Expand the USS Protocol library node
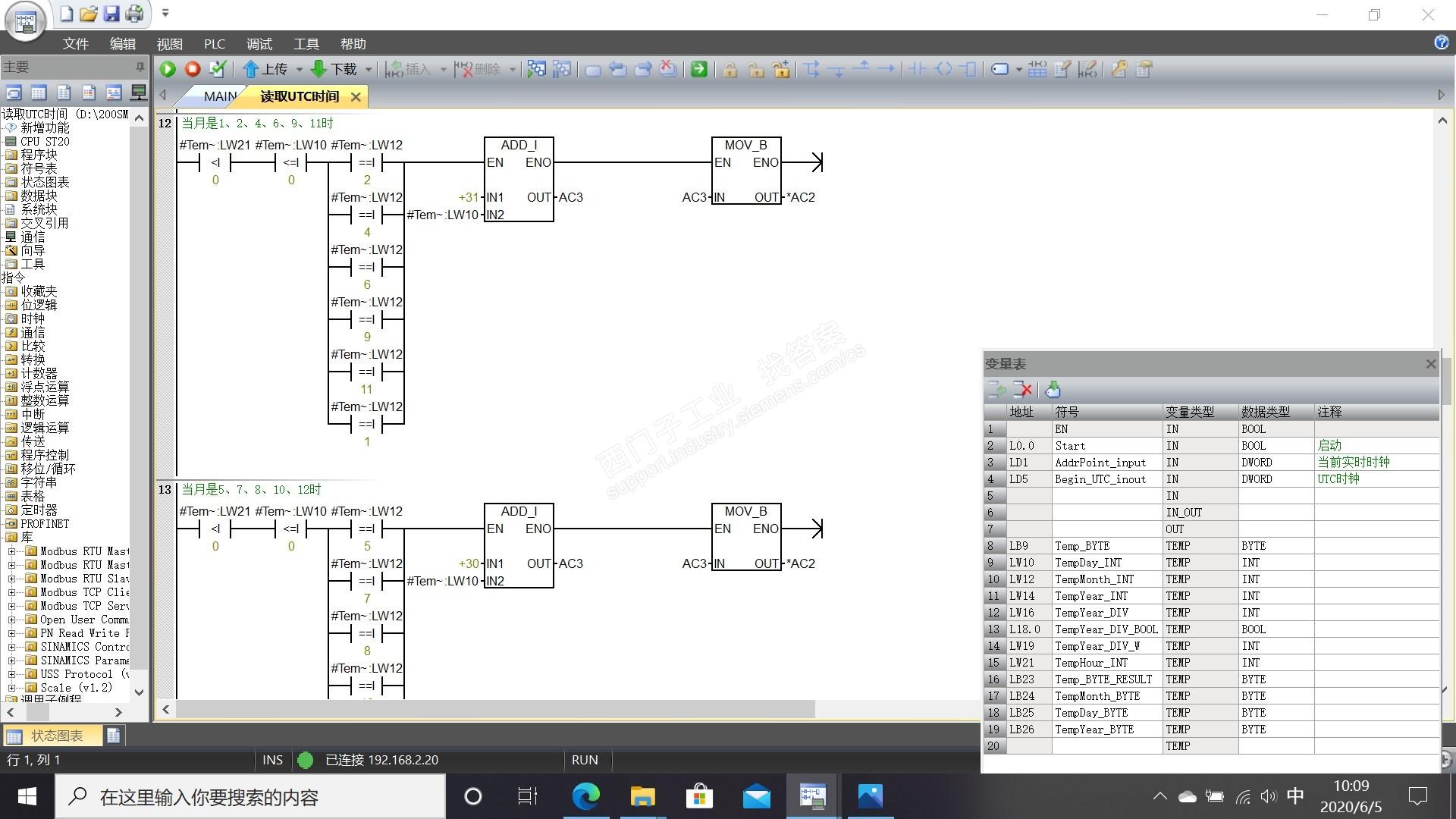The height and width of the screenshot is (819, 1456). pos(11,674)
